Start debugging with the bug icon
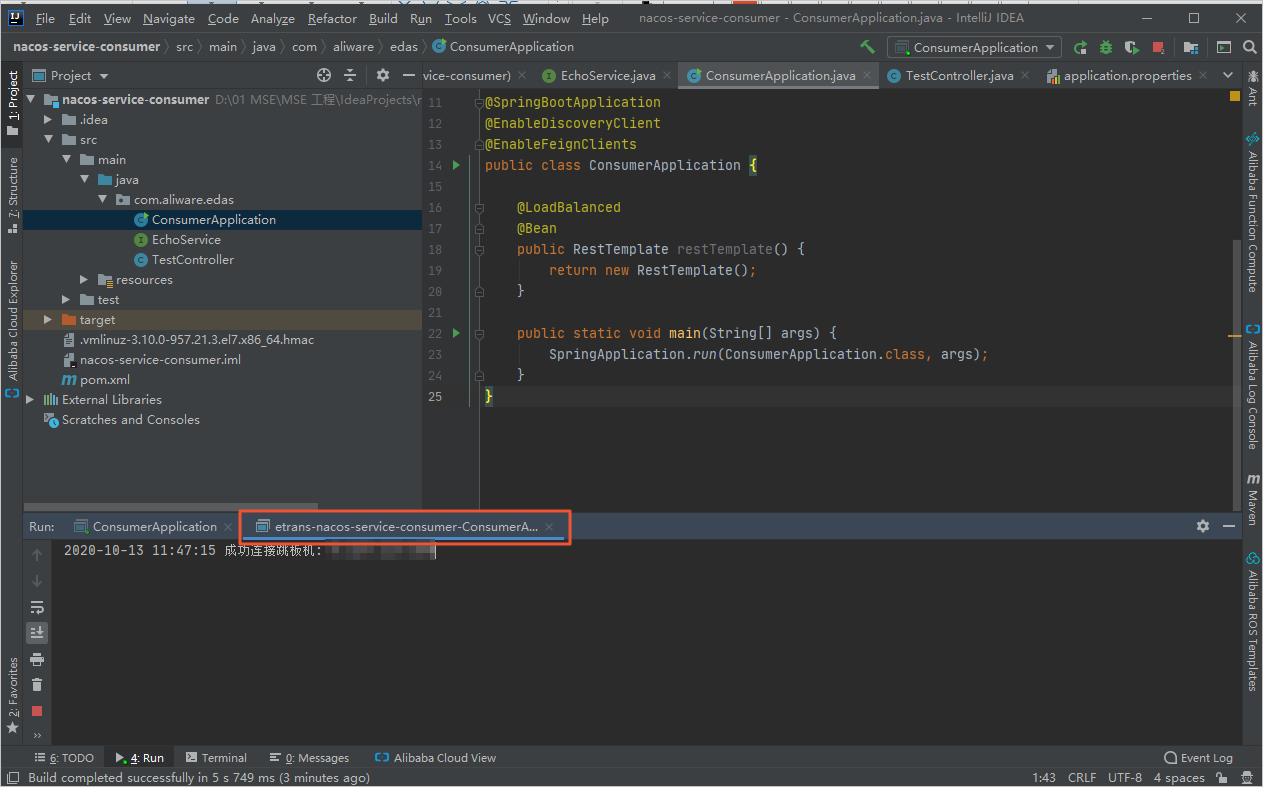The image size is (1263, 787). click(x=1106, y=47)
